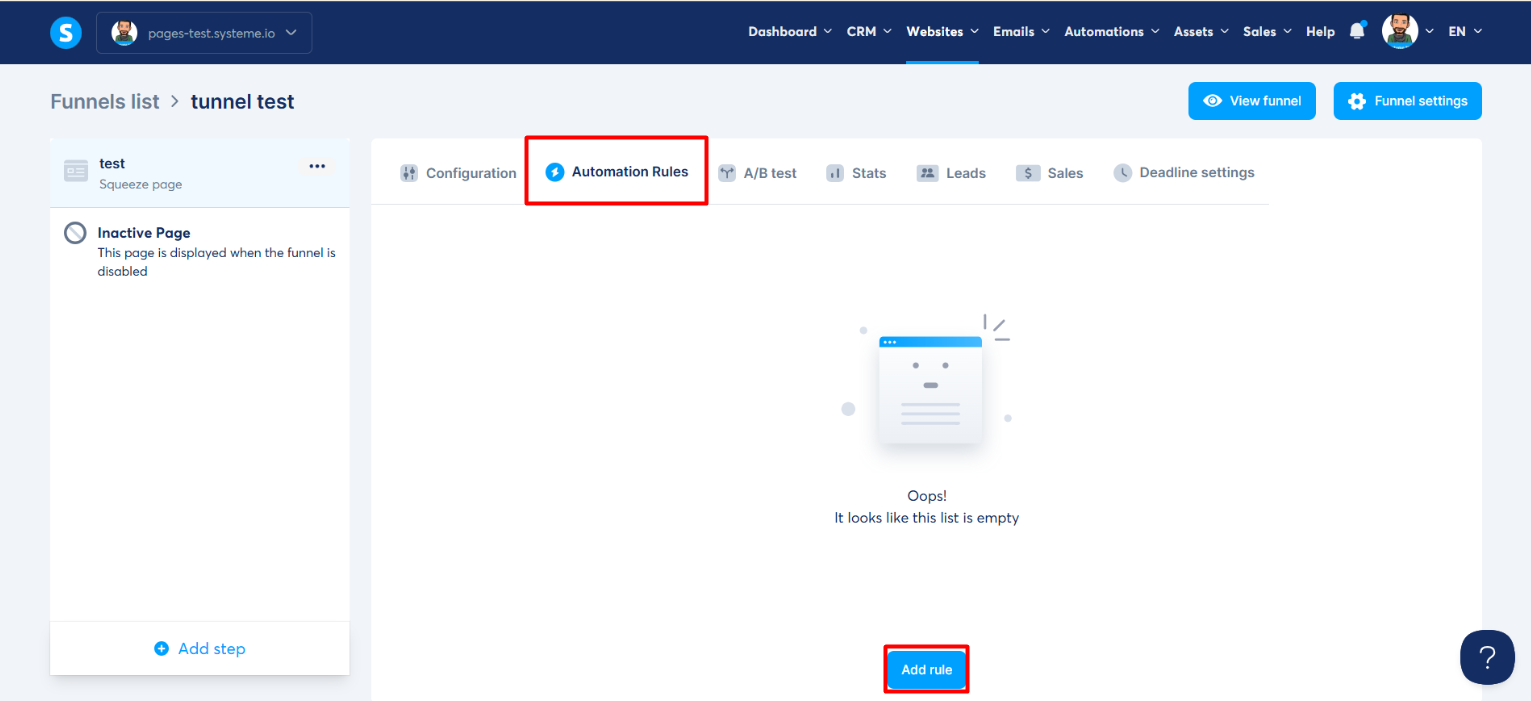Switch to the Sales tab in funnel

(1049, 173)
